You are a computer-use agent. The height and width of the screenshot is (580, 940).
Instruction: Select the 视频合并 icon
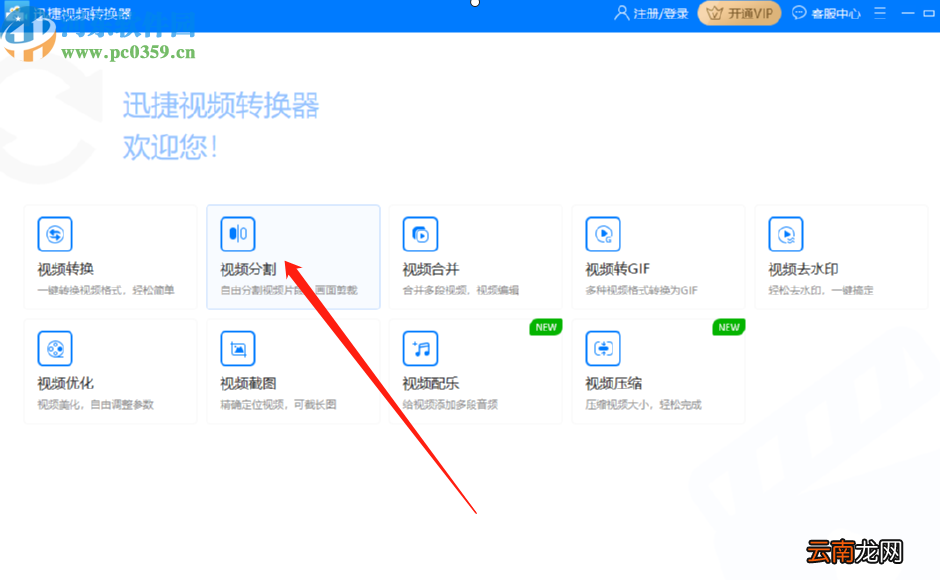420,234
